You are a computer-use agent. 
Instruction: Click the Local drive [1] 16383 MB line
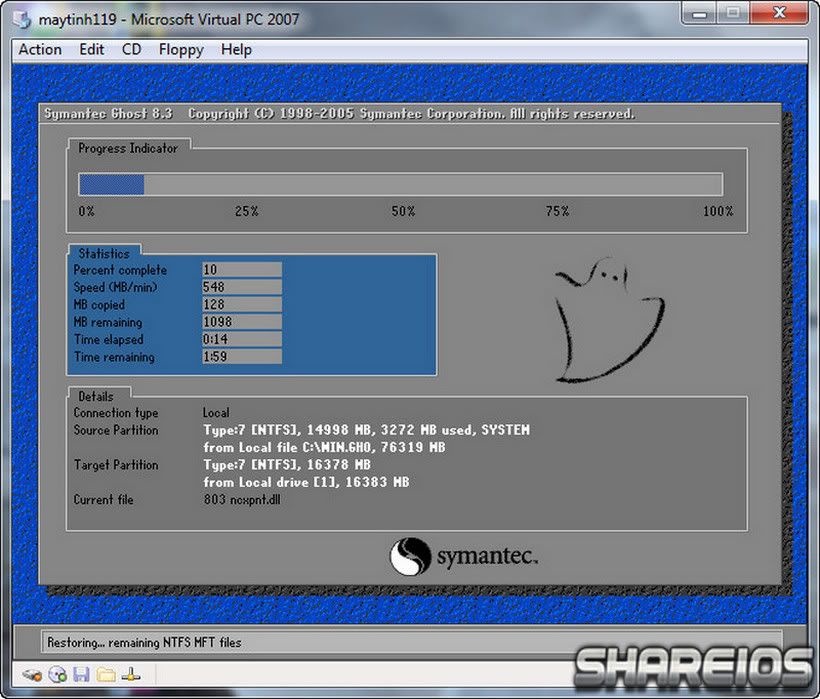pyautogui.click(x=306, y=482)
